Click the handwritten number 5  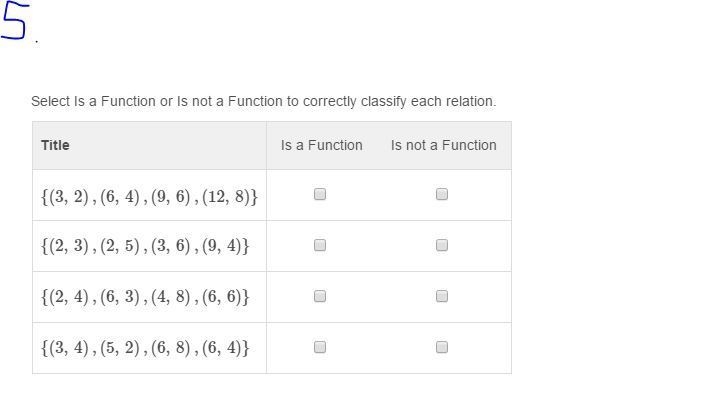point(15,21)
